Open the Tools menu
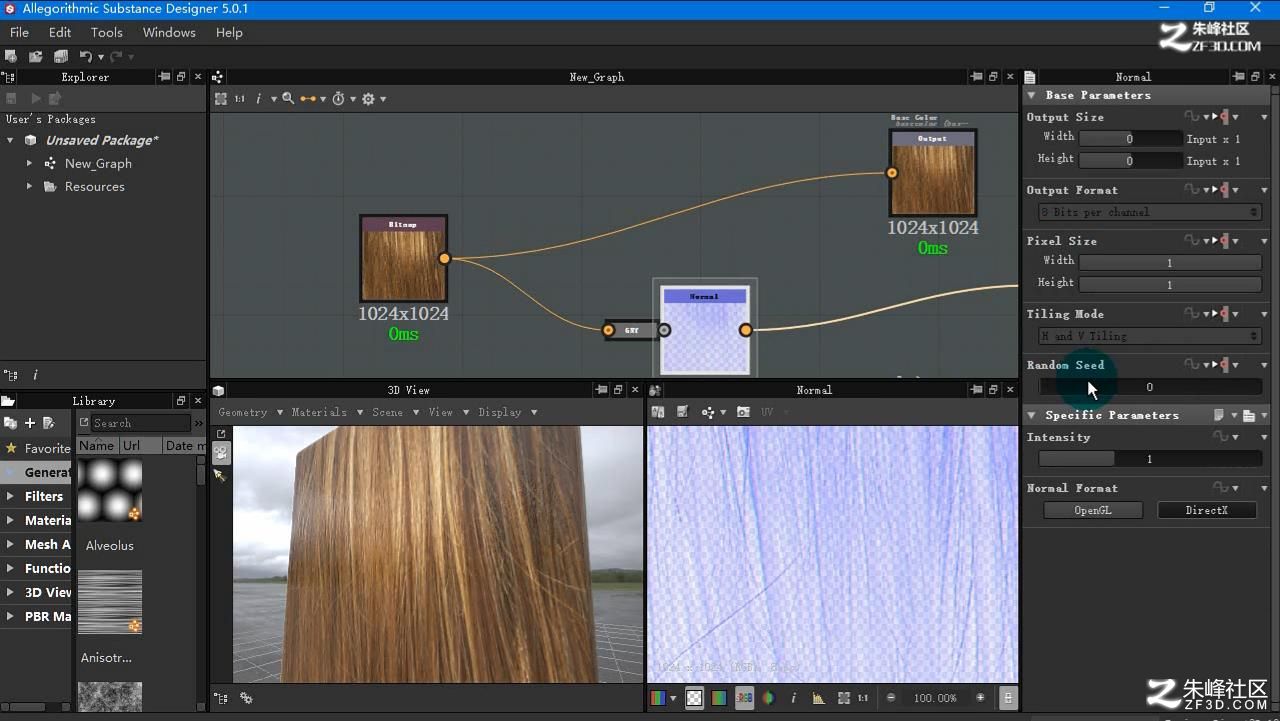This screenshot has height=721, width=1280. tap(107, 32)
